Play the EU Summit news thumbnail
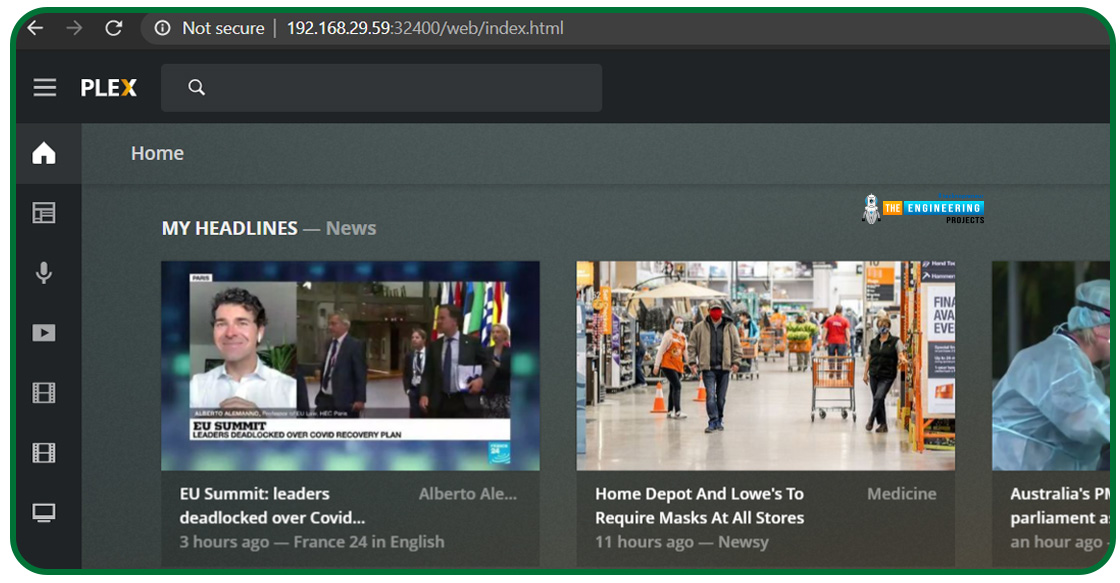Image resolution: width=1120 pixels, height=583 pixels. click(x=350, y=365)
